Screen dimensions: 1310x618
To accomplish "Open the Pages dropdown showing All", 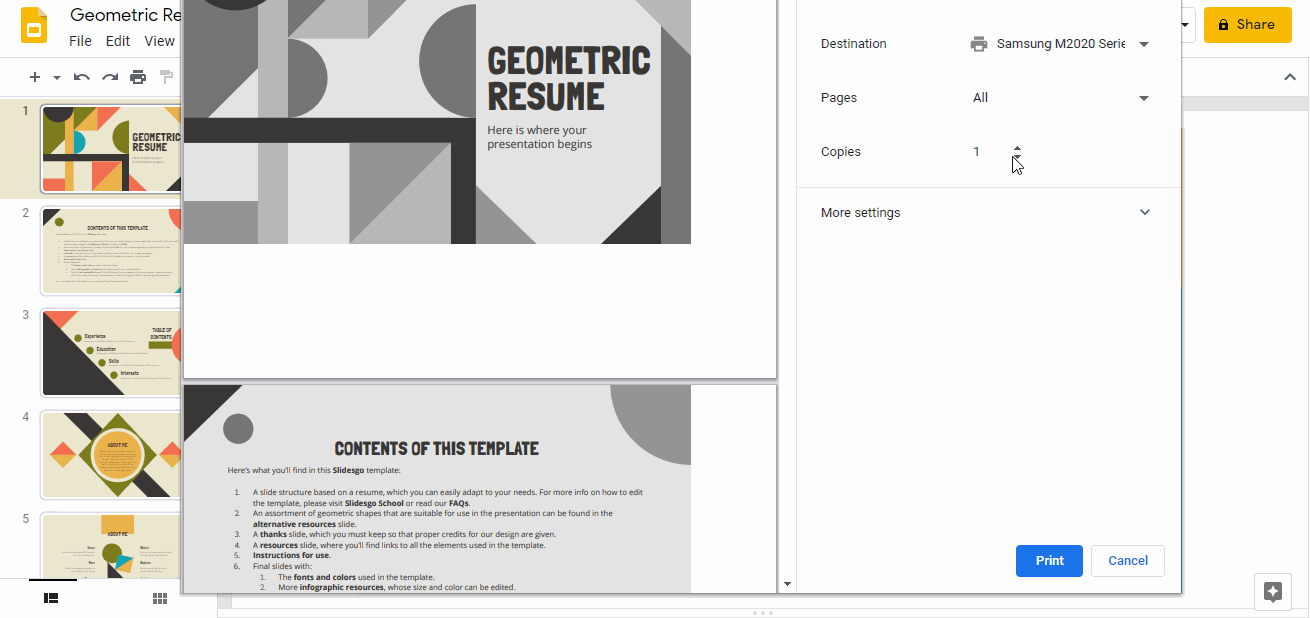I will pyautogui.click(x=1143, y=97).
